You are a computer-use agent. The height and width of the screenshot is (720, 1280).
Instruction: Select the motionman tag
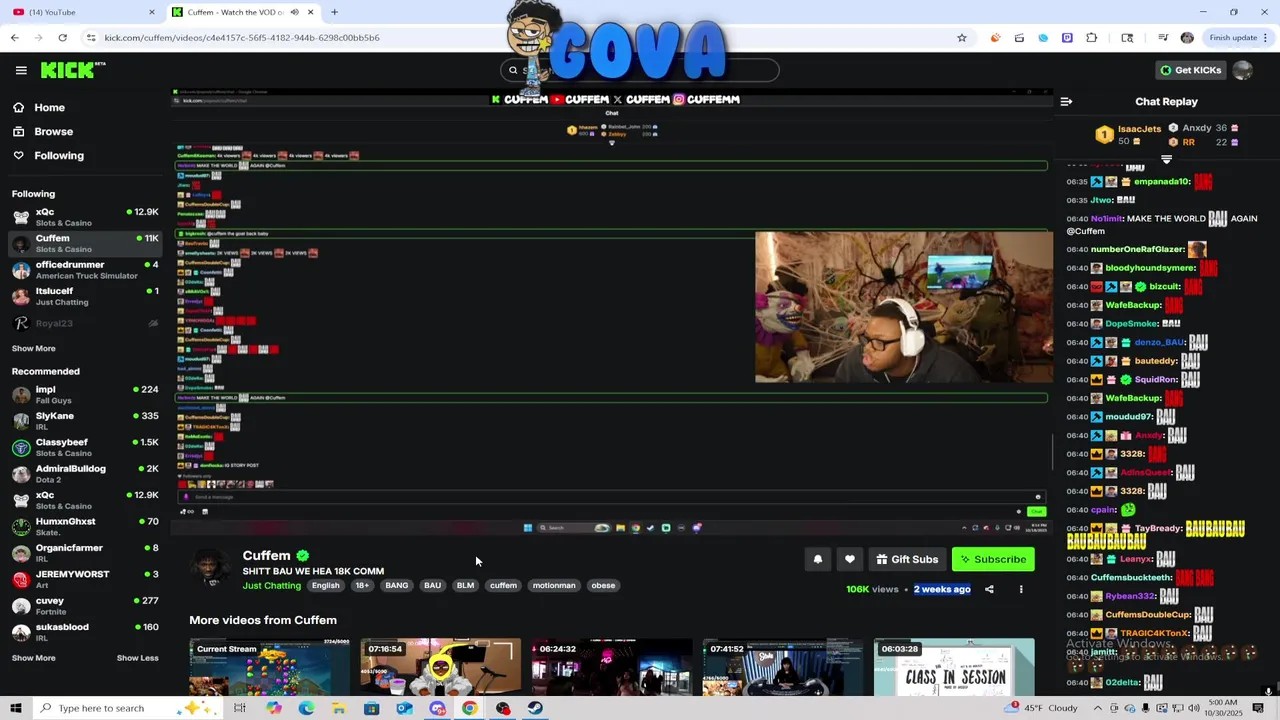click(554, 586)
